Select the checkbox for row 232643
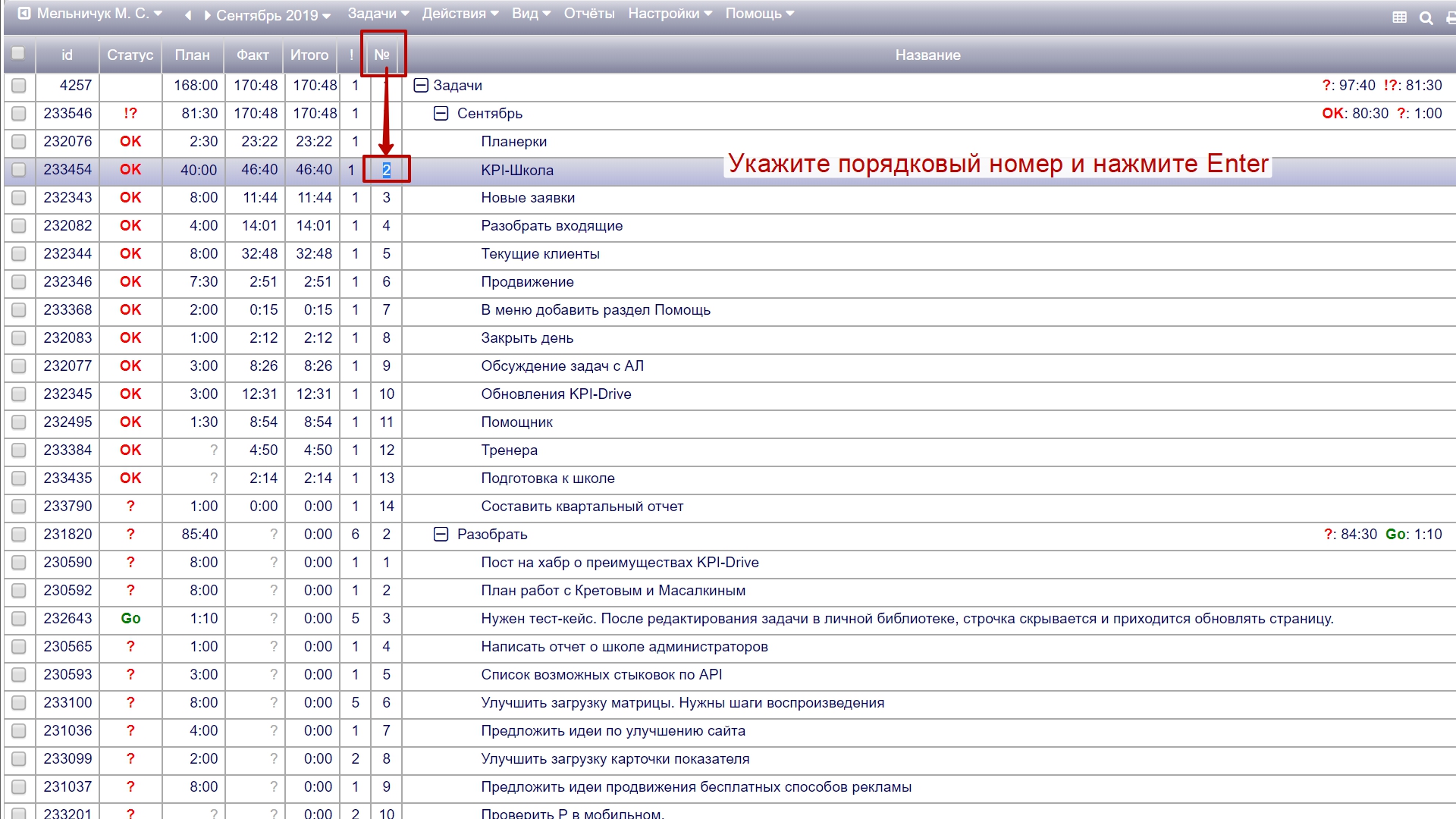This screenshot has height=819, width=1456. coord(18,619)
